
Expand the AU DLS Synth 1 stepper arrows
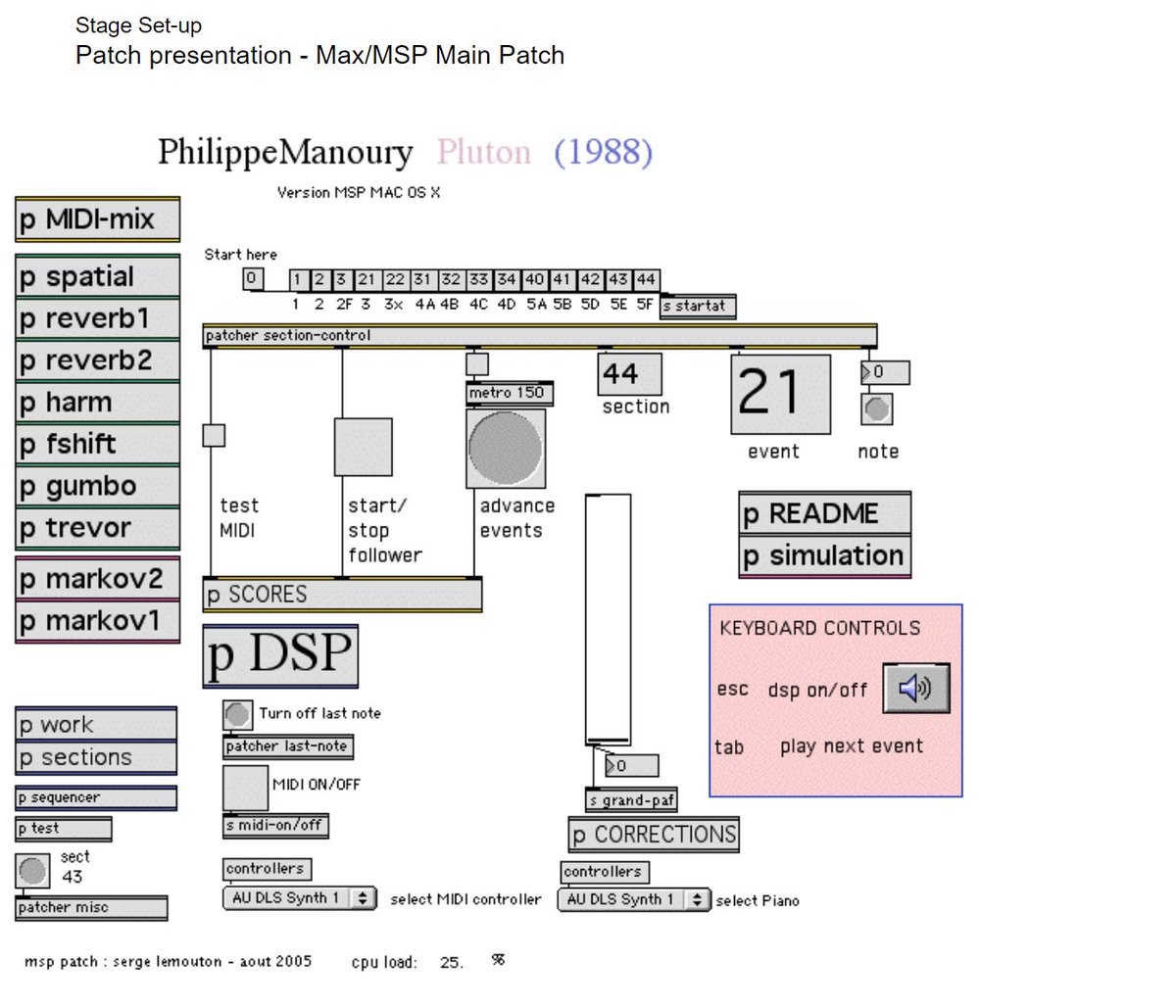point(364,897)
